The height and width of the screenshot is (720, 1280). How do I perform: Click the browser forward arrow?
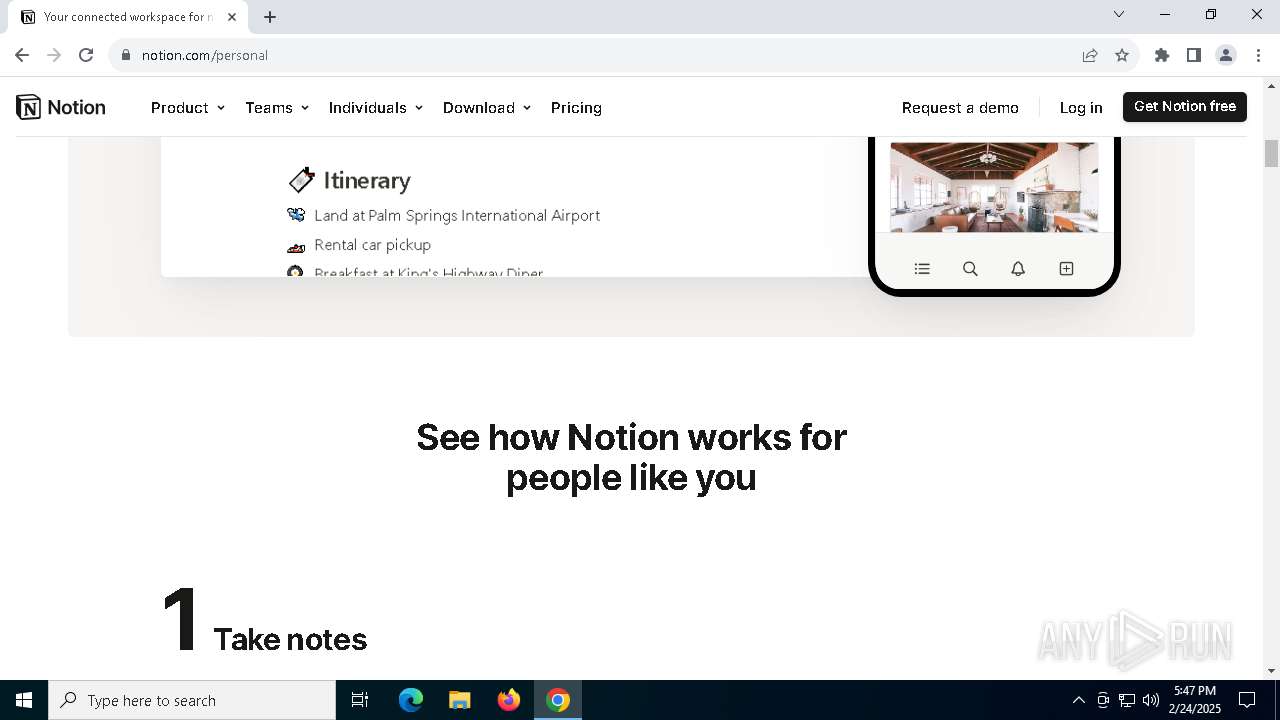point(54,55)
